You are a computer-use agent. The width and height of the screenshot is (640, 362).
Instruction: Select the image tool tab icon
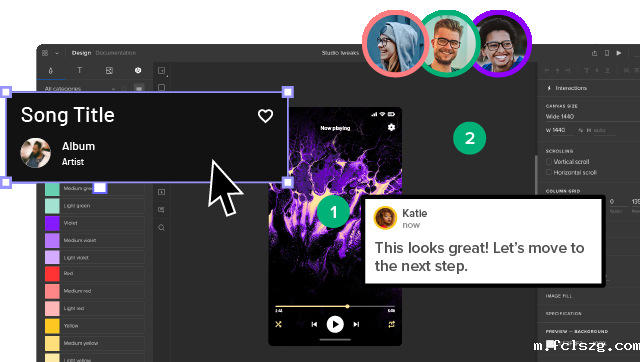(x=109, y=71)
